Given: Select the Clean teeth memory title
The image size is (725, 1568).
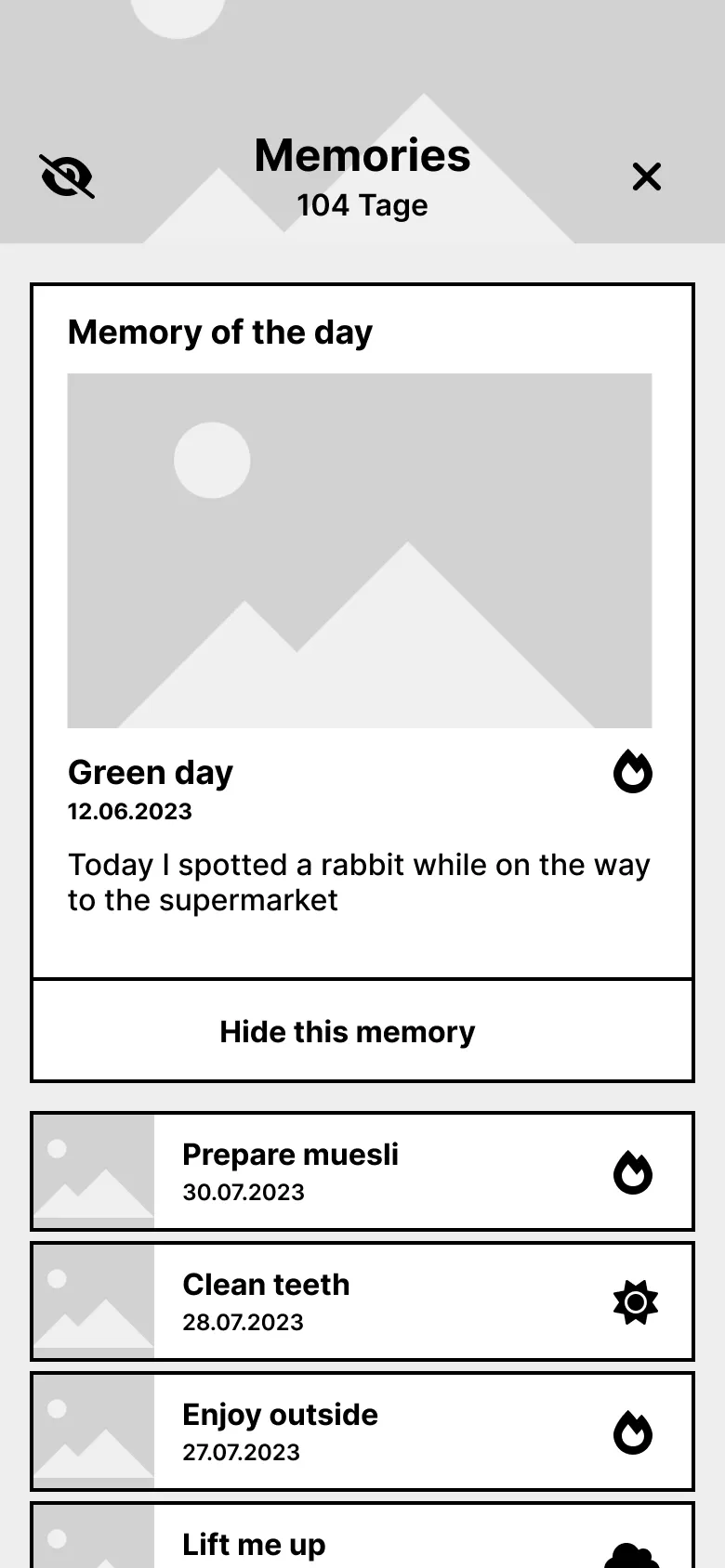Looking at the screenshot, I should [266, 1285].
